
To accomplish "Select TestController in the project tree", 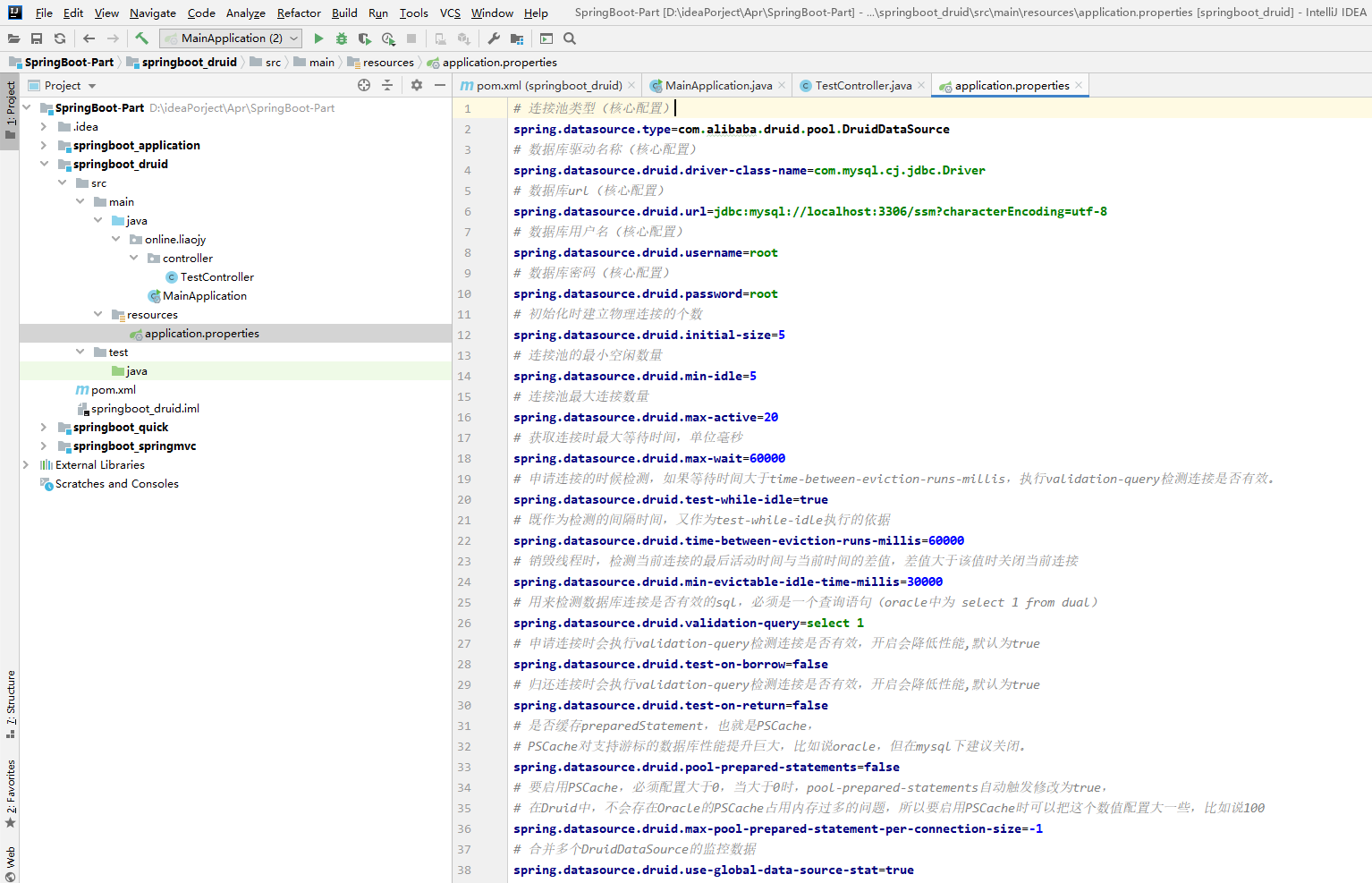I will point(217,277).
